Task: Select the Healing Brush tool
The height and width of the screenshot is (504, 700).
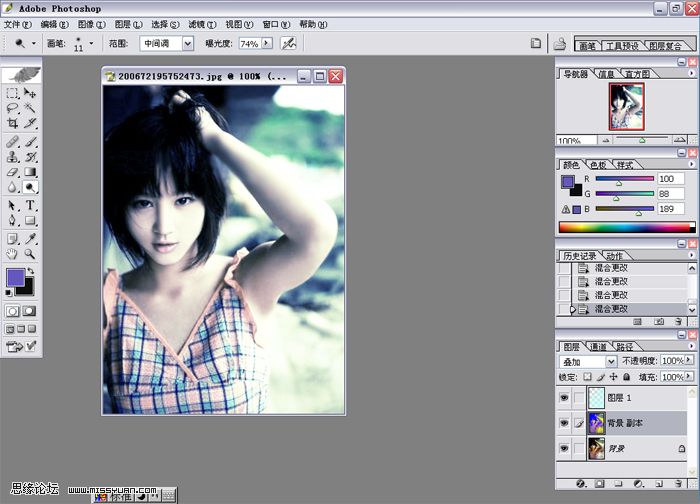Action: tap(12, 142)
